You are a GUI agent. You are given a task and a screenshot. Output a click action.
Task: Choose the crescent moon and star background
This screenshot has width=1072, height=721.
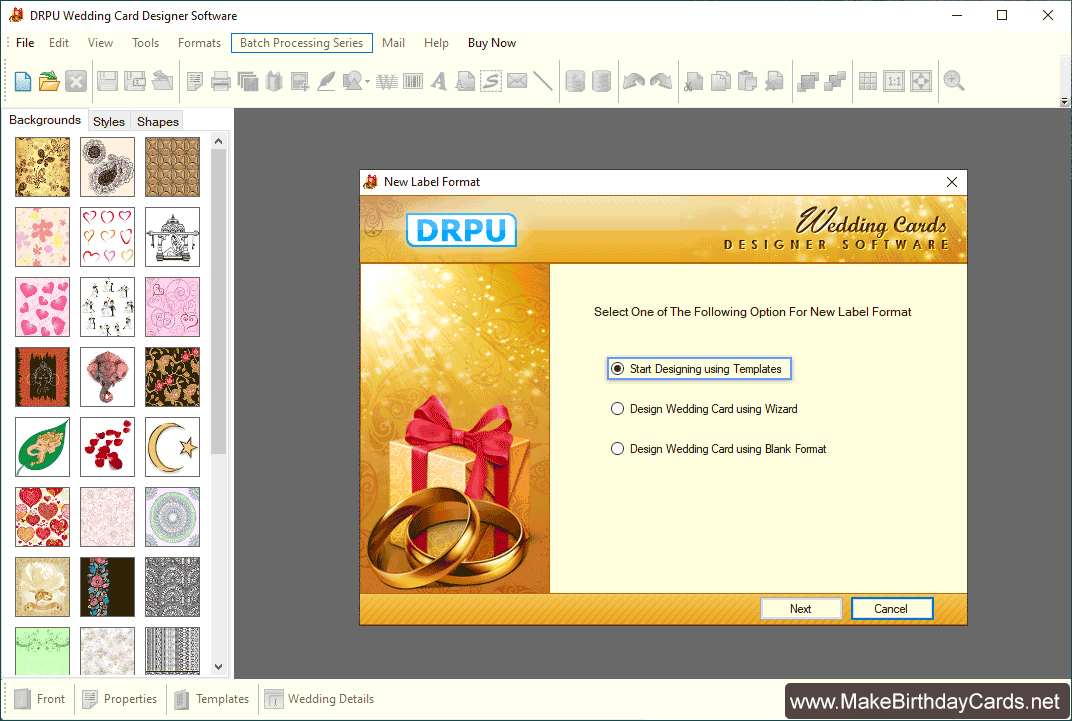pyautogui.click(x=172, y=447)
